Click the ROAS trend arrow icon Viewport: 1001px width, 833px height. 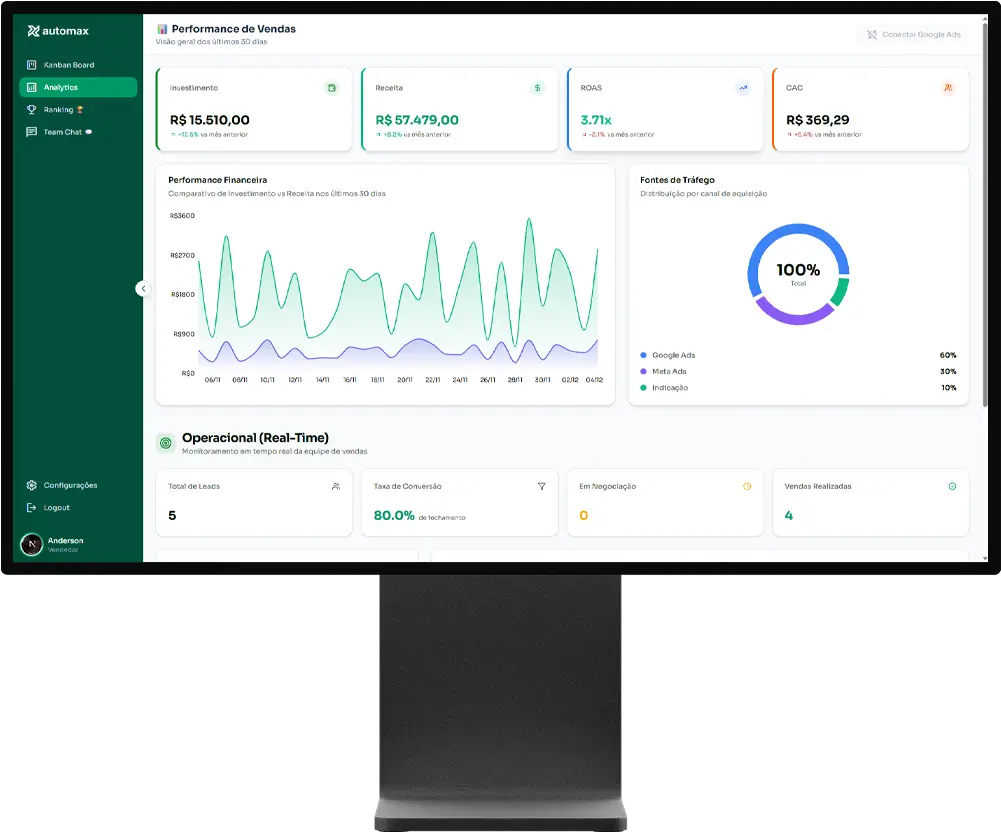(x=743, y=88)
